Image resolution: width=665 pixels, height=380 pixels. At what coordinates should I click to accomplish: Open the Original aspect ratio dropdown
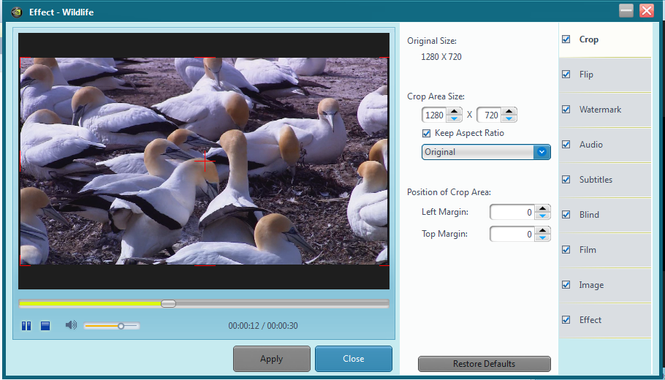[486, 152]
